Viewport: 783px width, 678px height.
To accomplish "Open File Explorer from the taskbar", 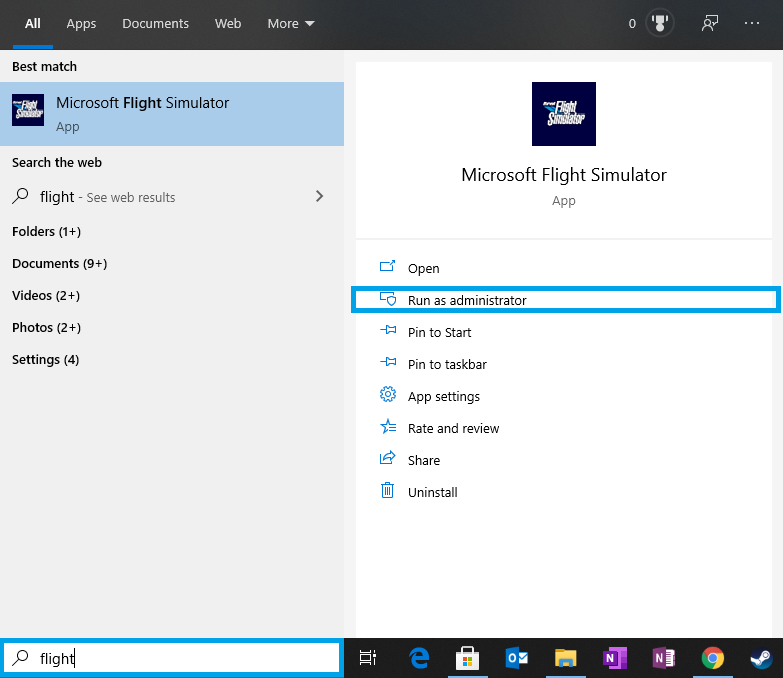I will pyautogui.click(x=566, y=657).
